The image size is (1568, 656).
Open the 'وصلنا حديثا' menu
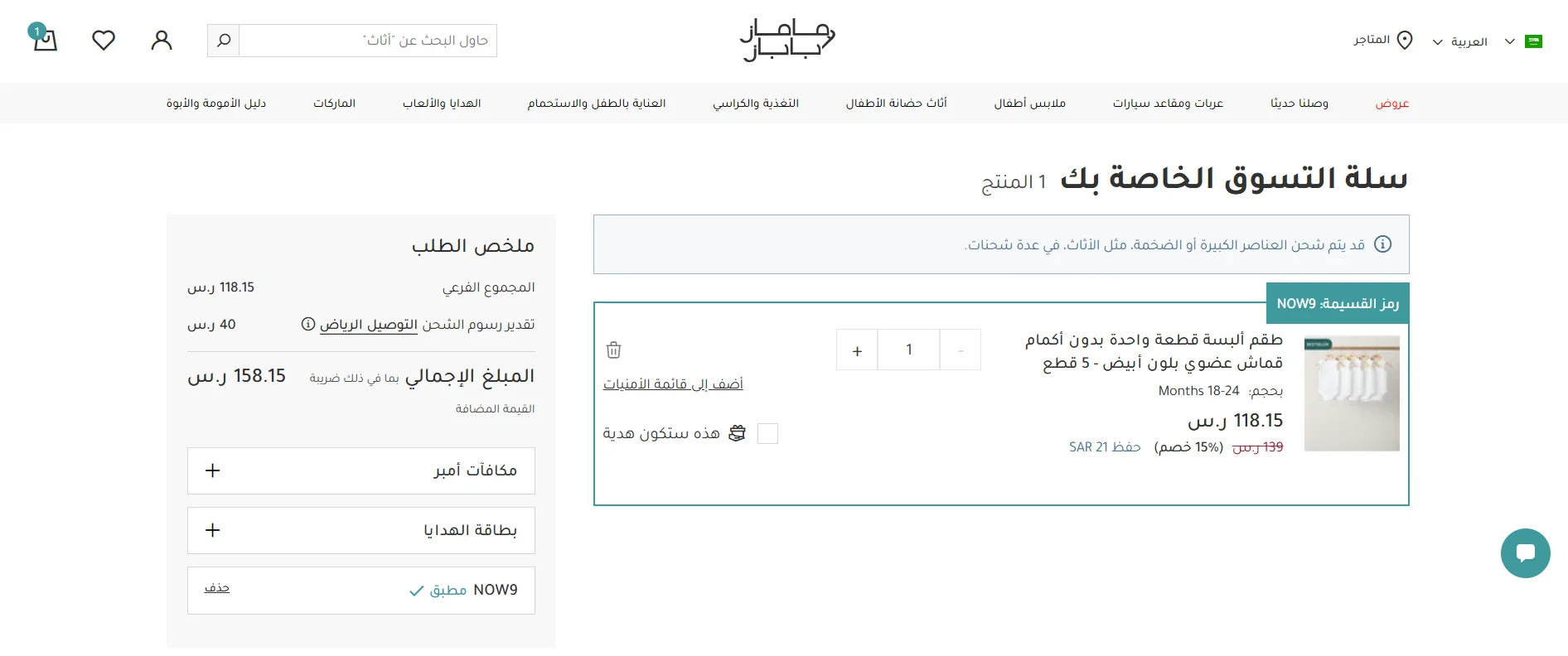(1299, 104)
